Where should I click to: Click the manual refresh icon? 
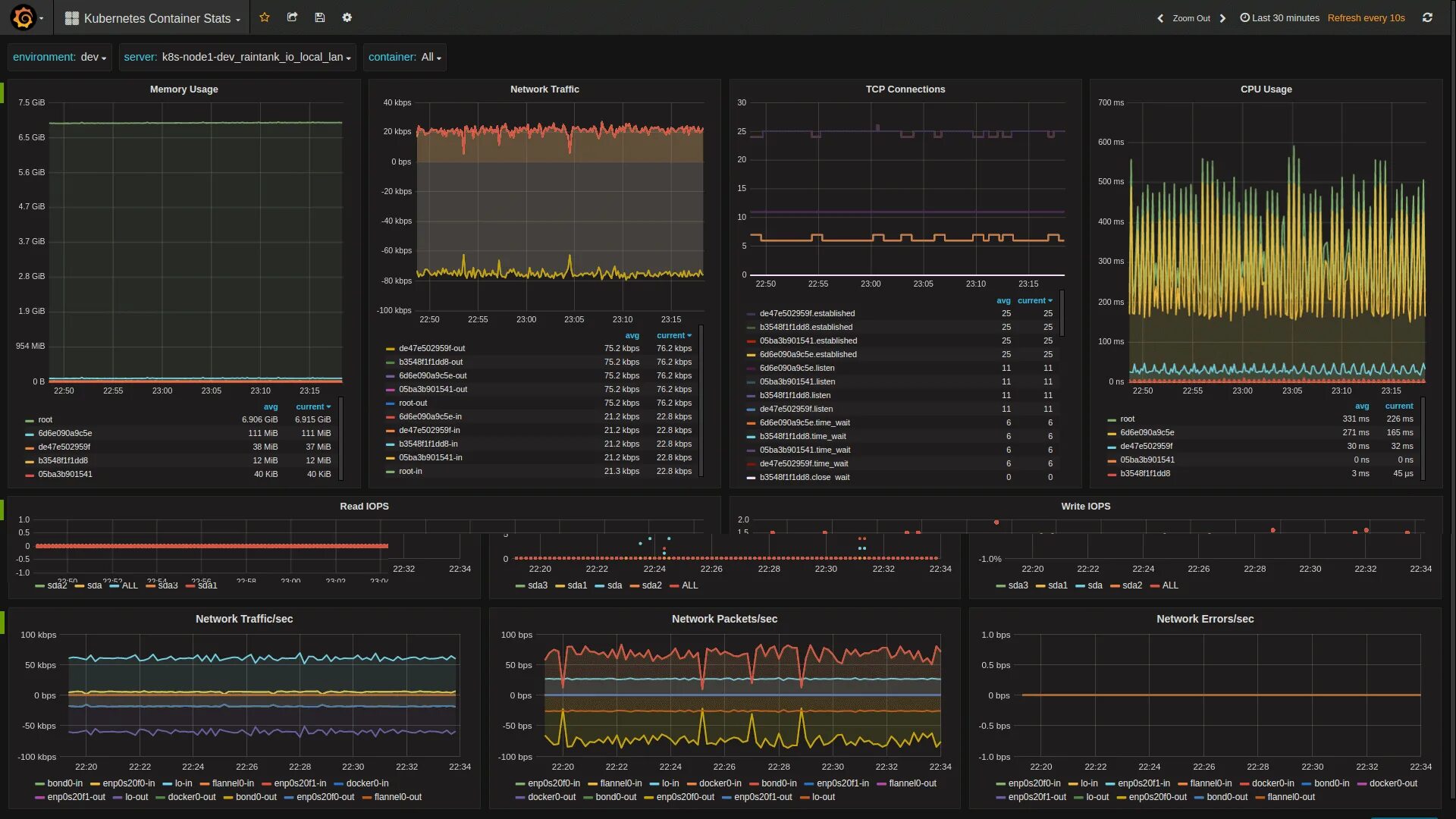[1427, 17]
